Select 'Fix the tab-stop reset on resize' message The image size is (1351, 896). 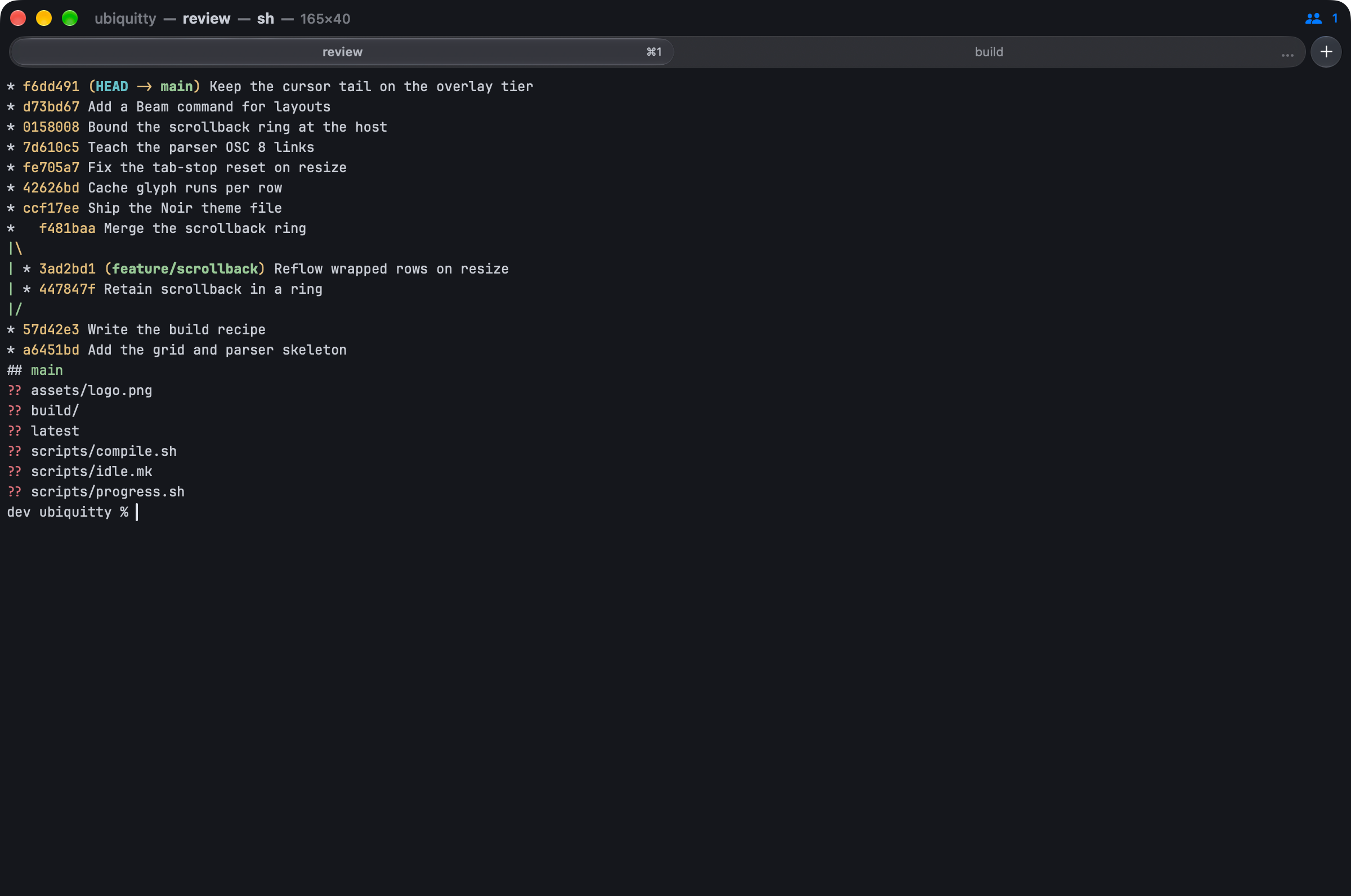pyautogui.click(x=217, y=167)
